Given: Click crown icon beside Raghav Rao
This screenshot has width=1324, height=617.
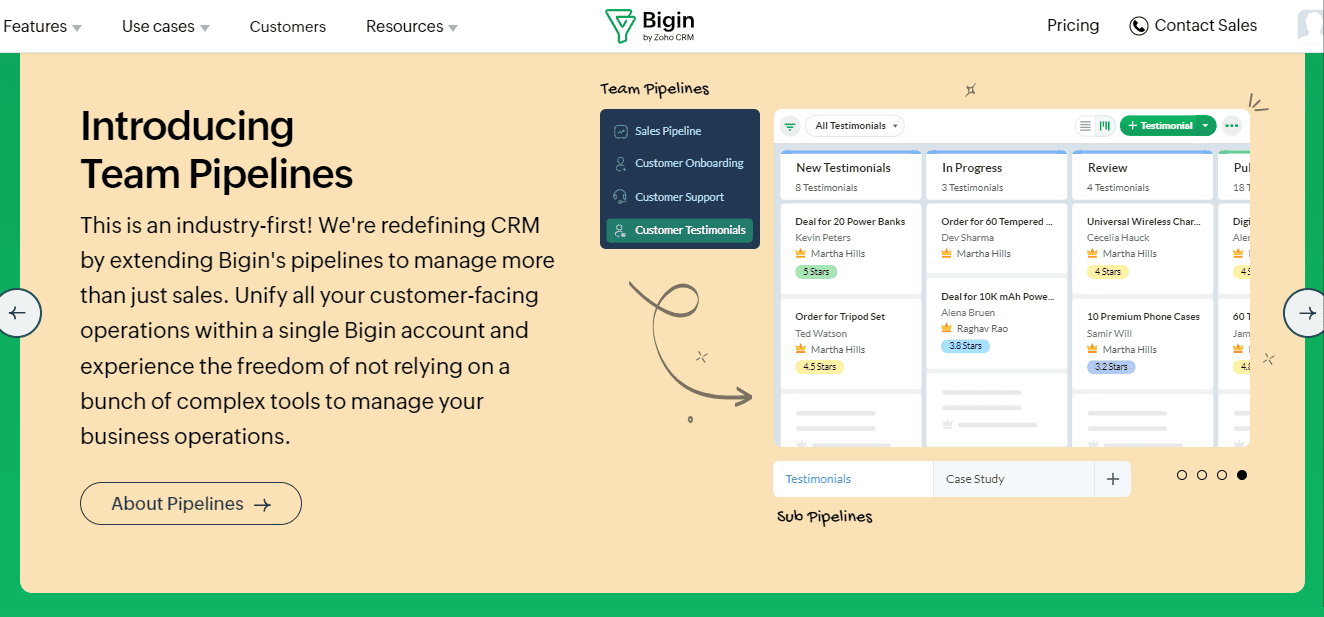Looking at the screenshot, I should tap(947, 328).
